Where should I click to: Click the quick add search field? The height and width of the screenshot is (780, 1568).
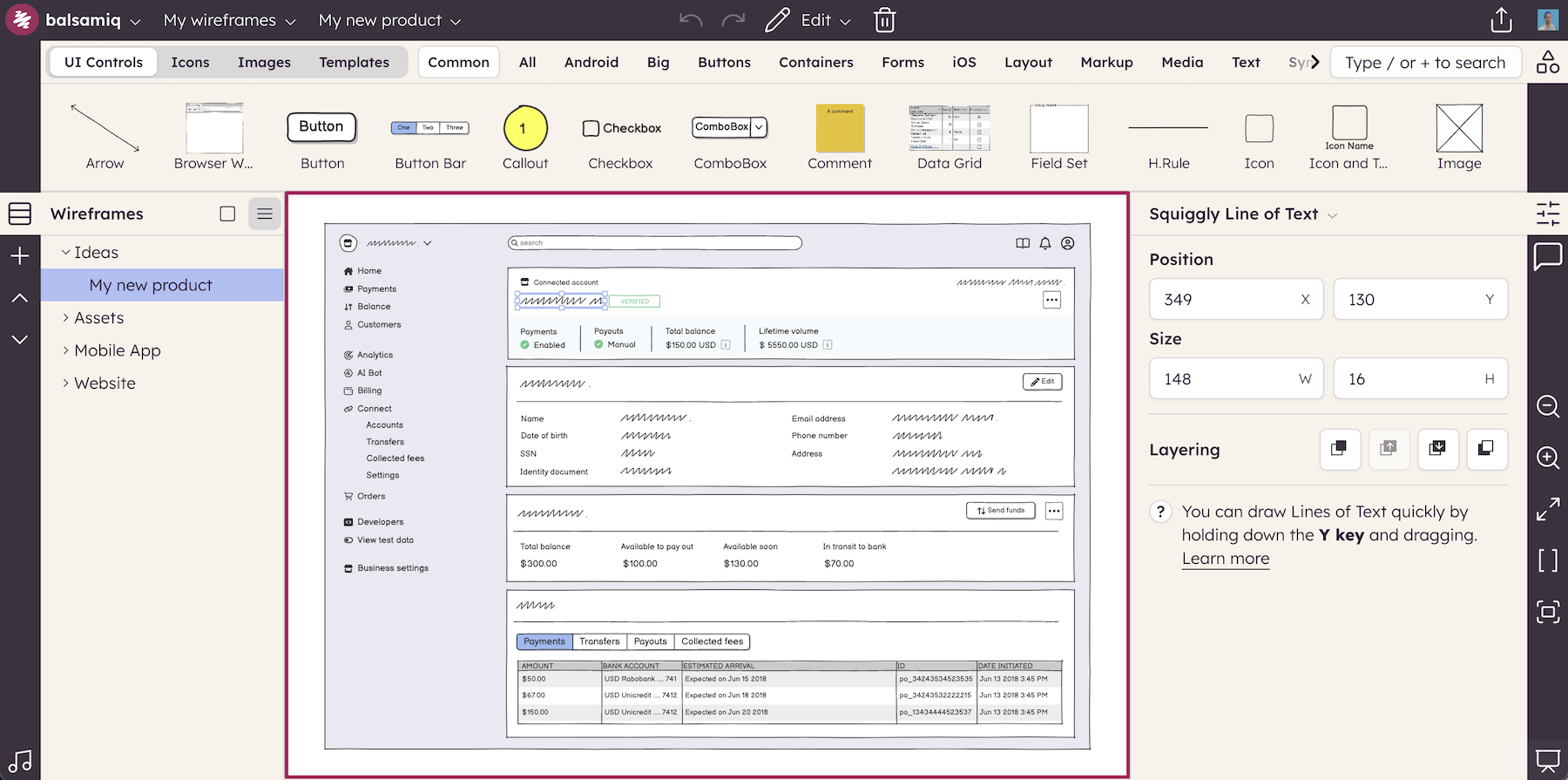pyautogui.click(x=1425, y=63)
